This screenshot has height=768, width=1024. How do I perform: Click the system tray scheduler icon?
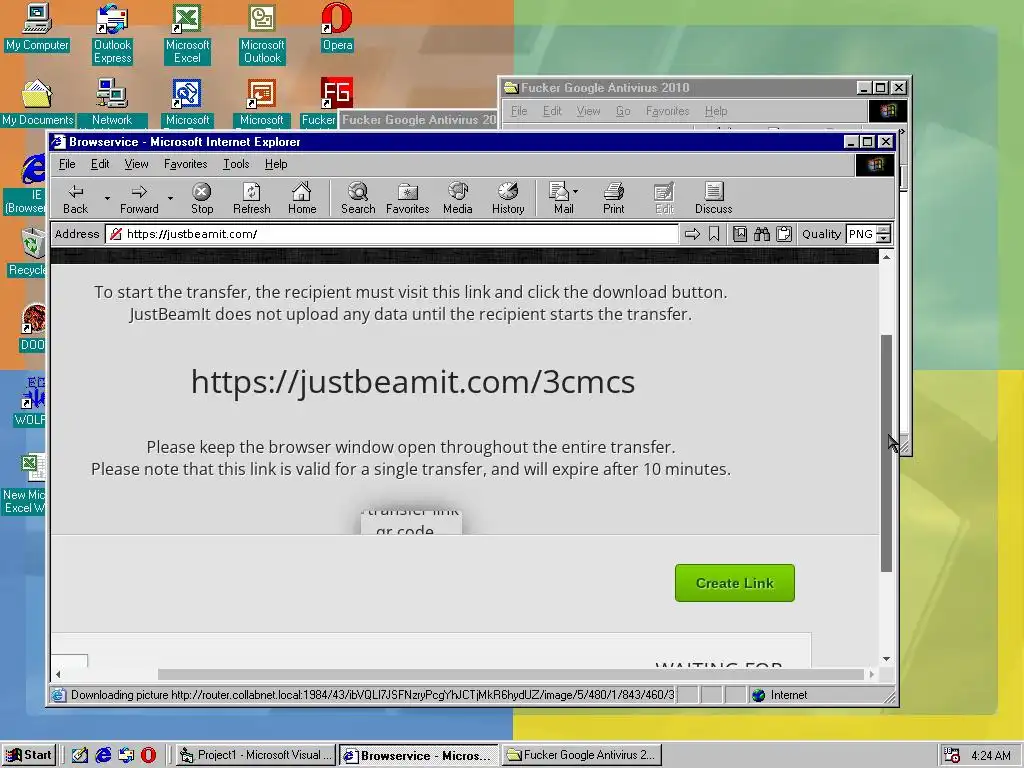pos(952,755)
